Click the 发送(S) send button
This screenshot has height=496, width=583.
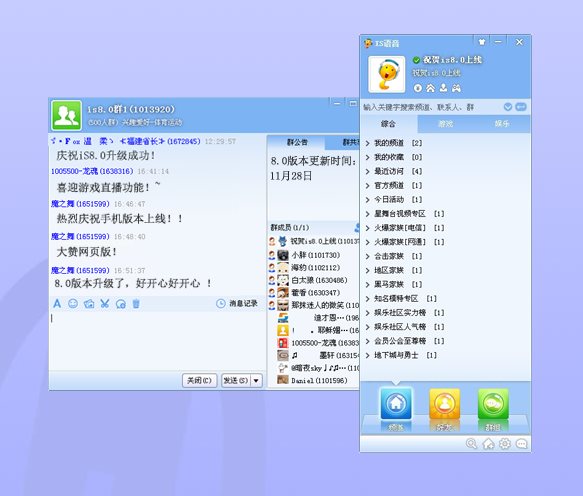pyautogui.click(x=236, y=380)
